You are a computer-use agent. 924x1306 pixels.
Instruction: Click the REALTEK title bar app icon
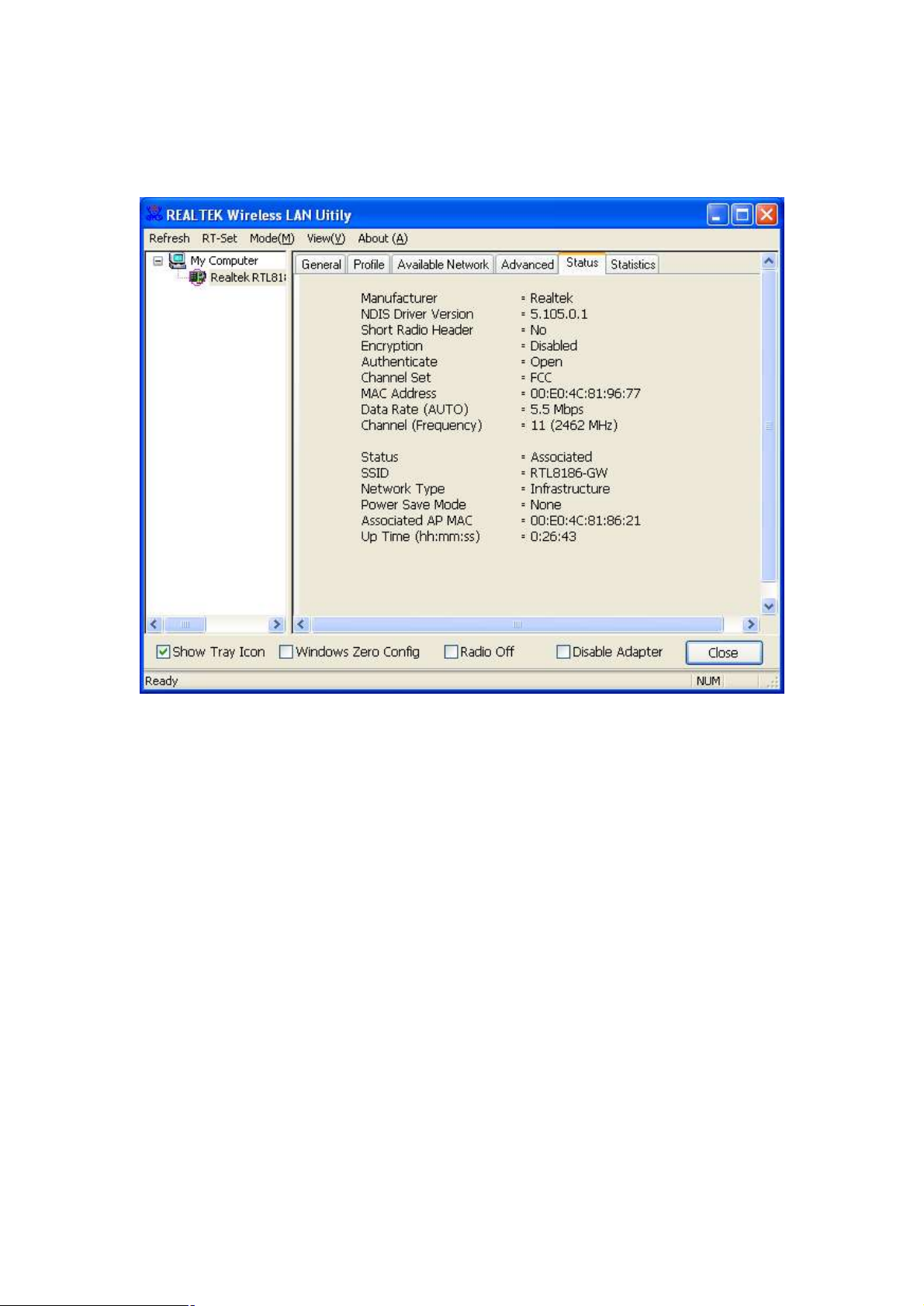click(x=154, y=214)
